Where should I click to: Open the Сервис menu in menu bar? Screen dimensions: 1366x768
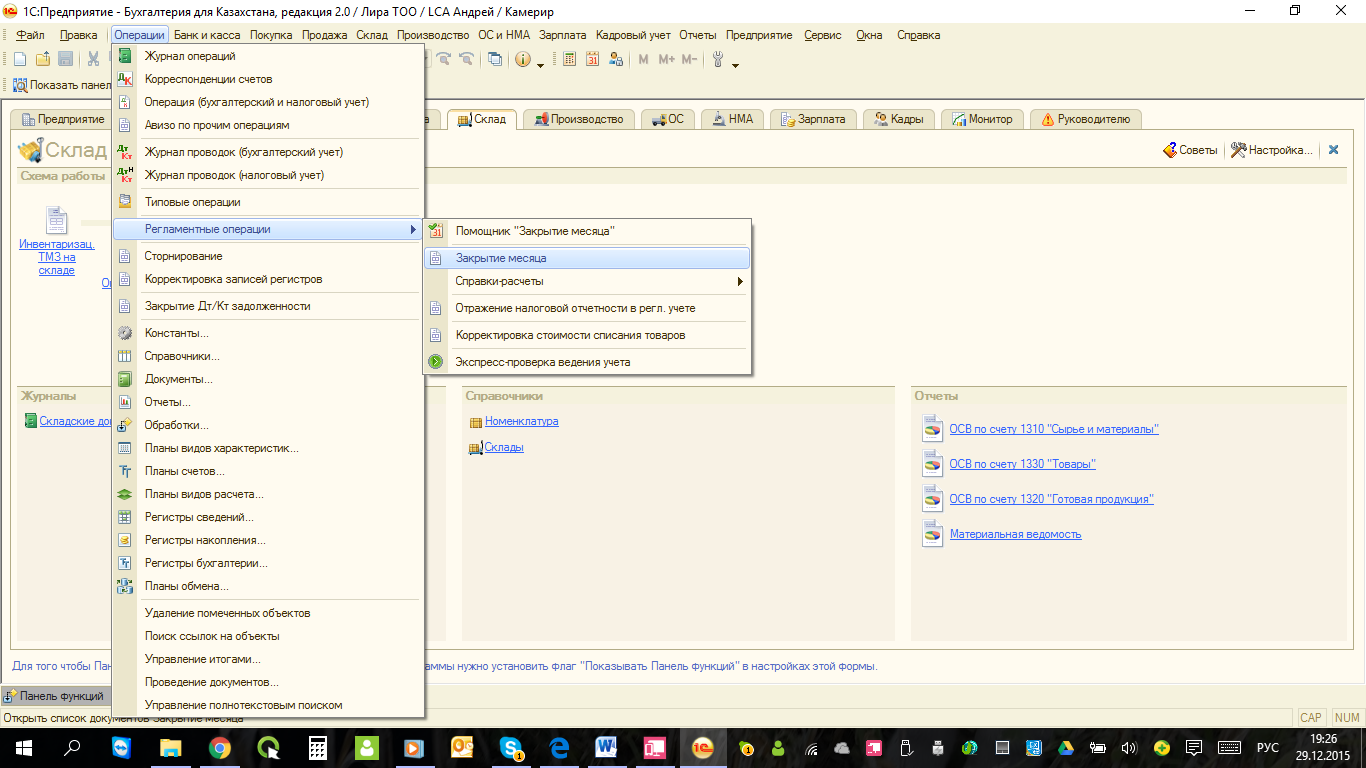point(823,35)
